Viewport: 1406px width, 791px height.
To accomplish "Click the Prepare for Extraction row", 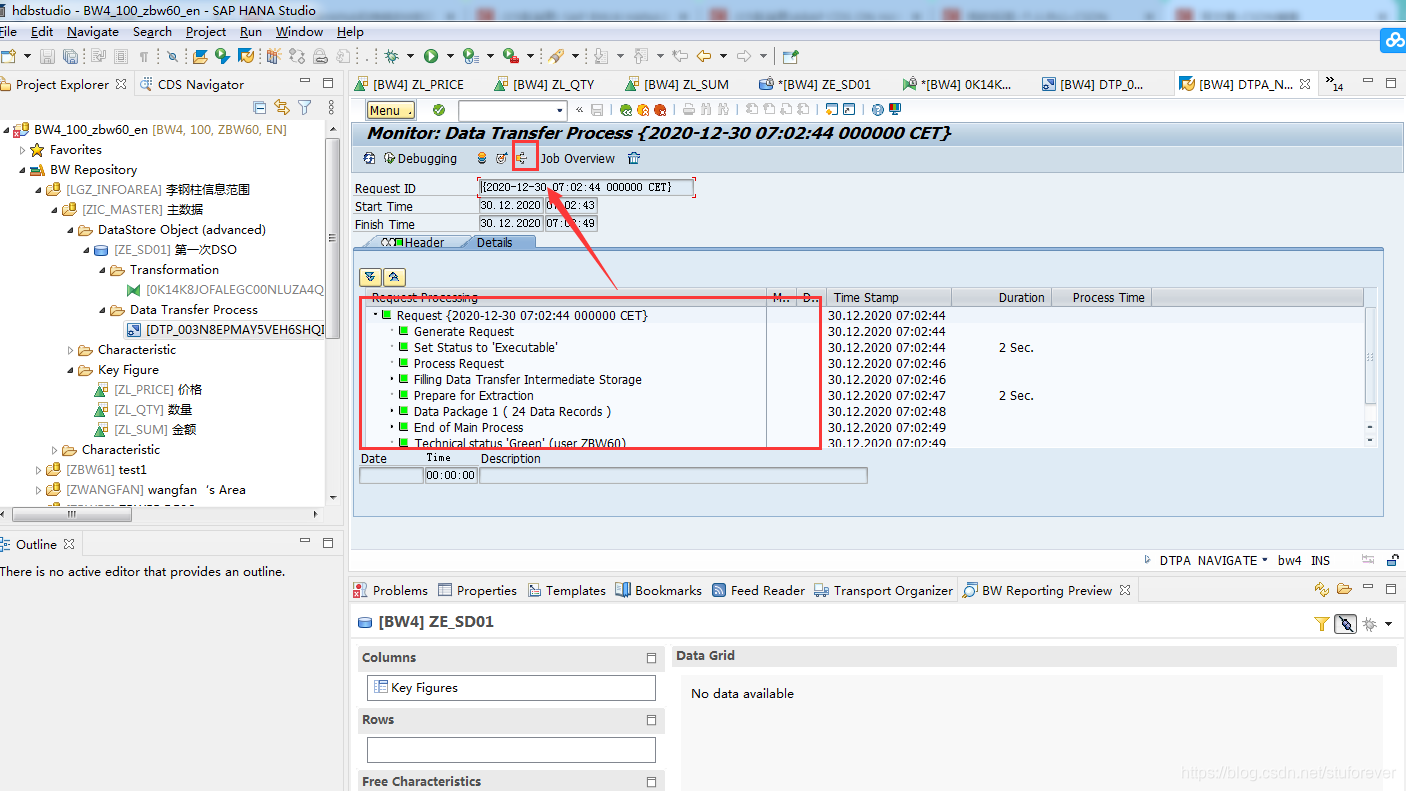I will (474, 395).
